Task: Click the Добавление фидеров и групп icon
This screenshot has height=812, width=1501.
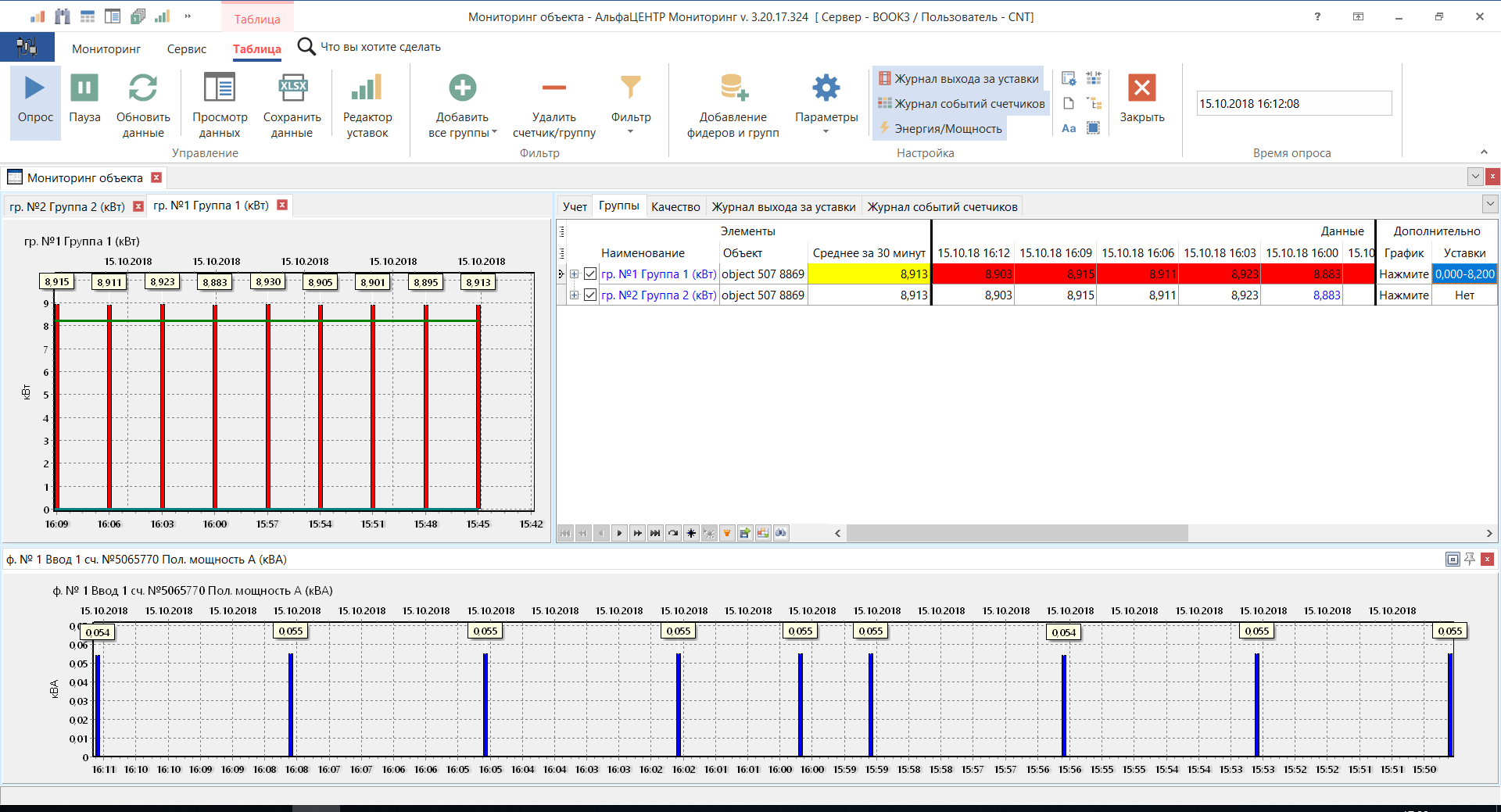Action: [733, 88]
